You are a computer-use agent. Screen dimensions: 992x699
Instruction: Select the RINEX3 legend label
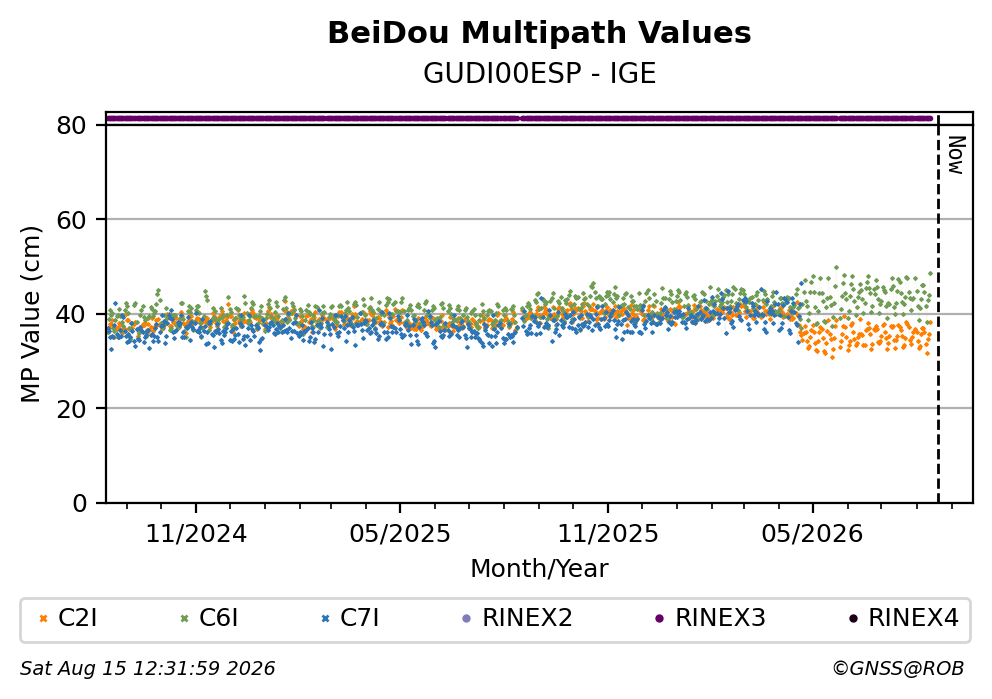(x=720, y=618)
